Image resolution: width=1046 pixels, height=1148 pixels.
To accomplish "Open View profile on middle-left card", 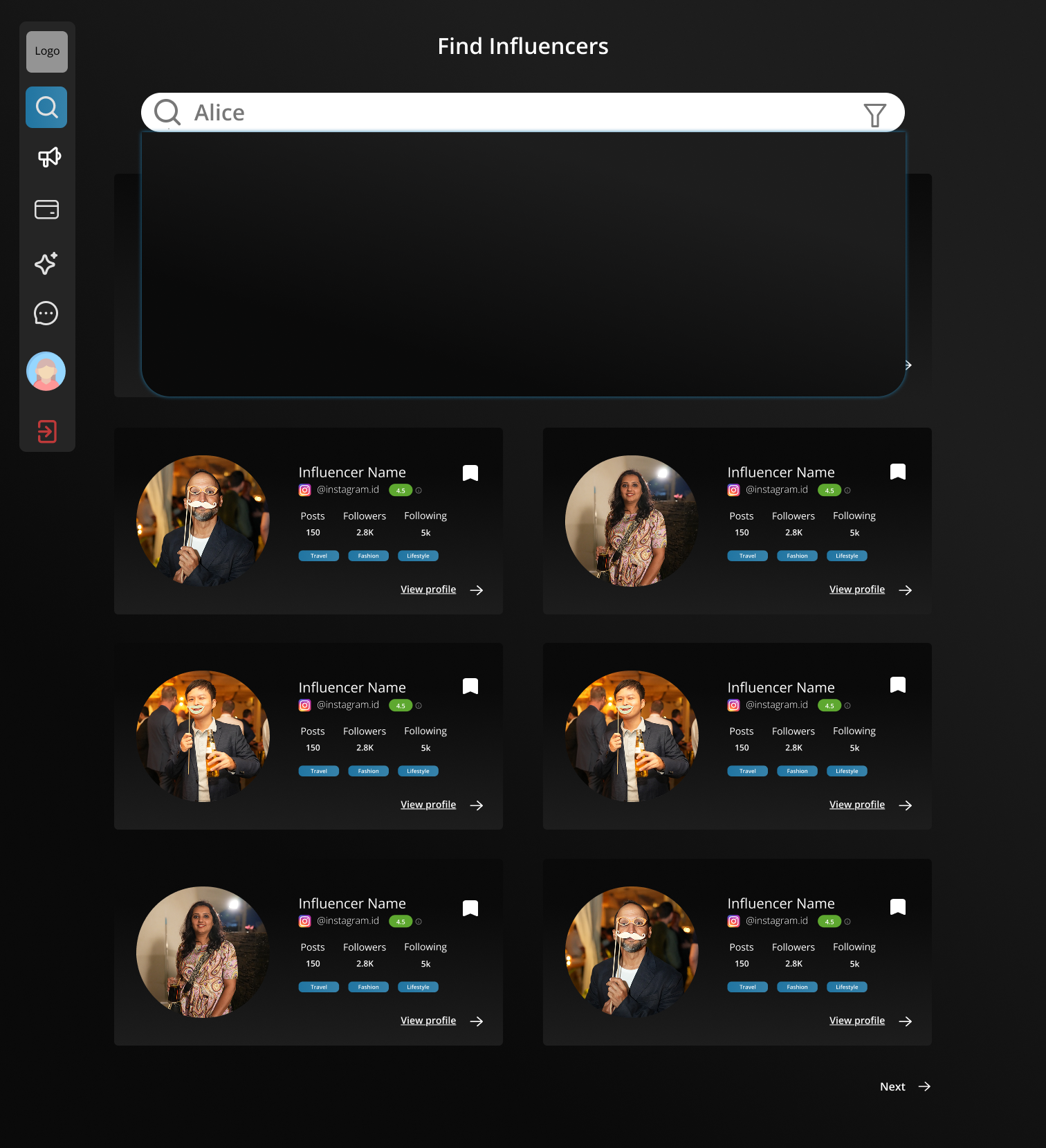I will [x=428, y=805].
